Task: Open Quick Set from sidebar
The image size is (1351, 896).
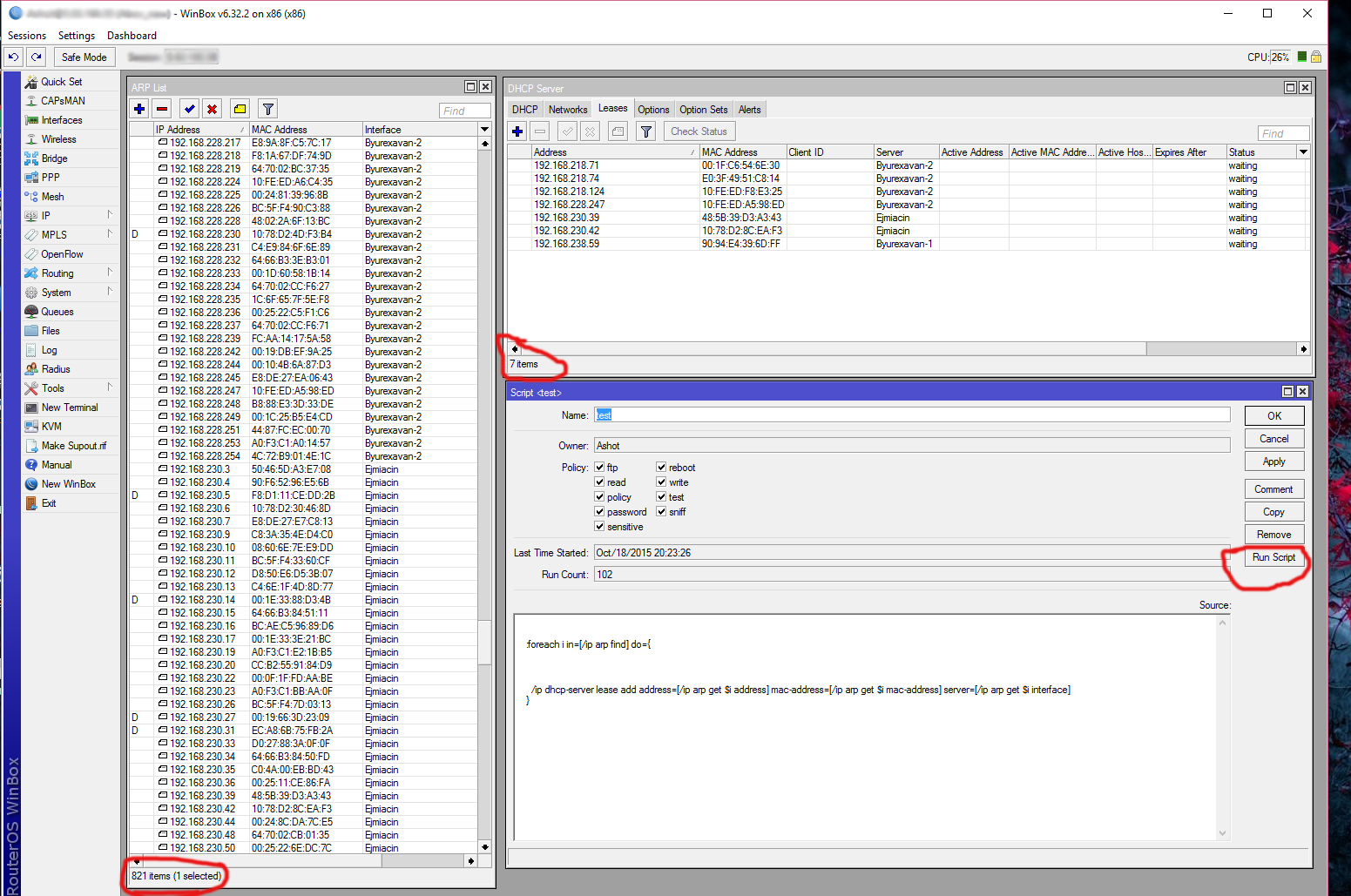Action: [x=62, y=82]
